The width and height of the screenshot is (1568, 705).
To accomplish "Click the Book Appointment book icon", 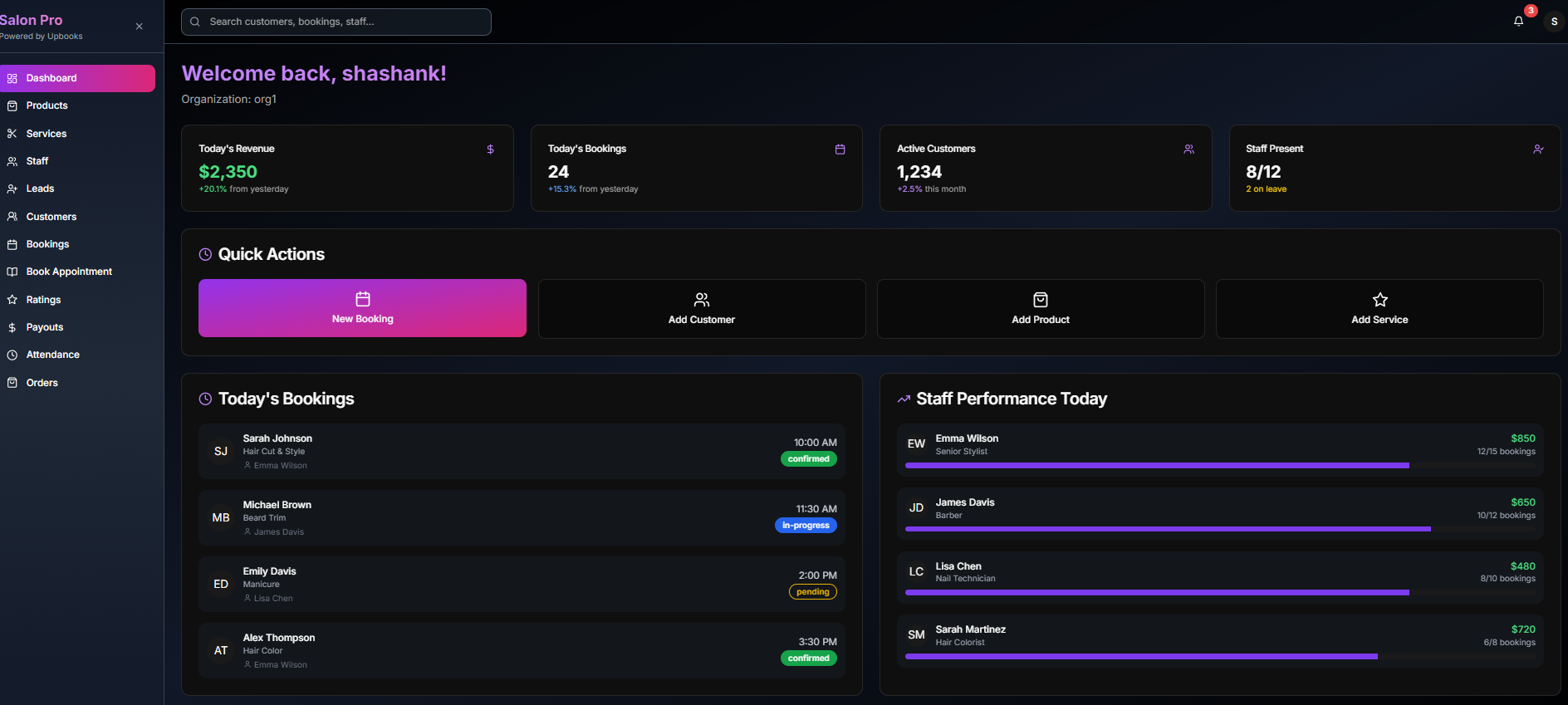I will click(12, 272).
